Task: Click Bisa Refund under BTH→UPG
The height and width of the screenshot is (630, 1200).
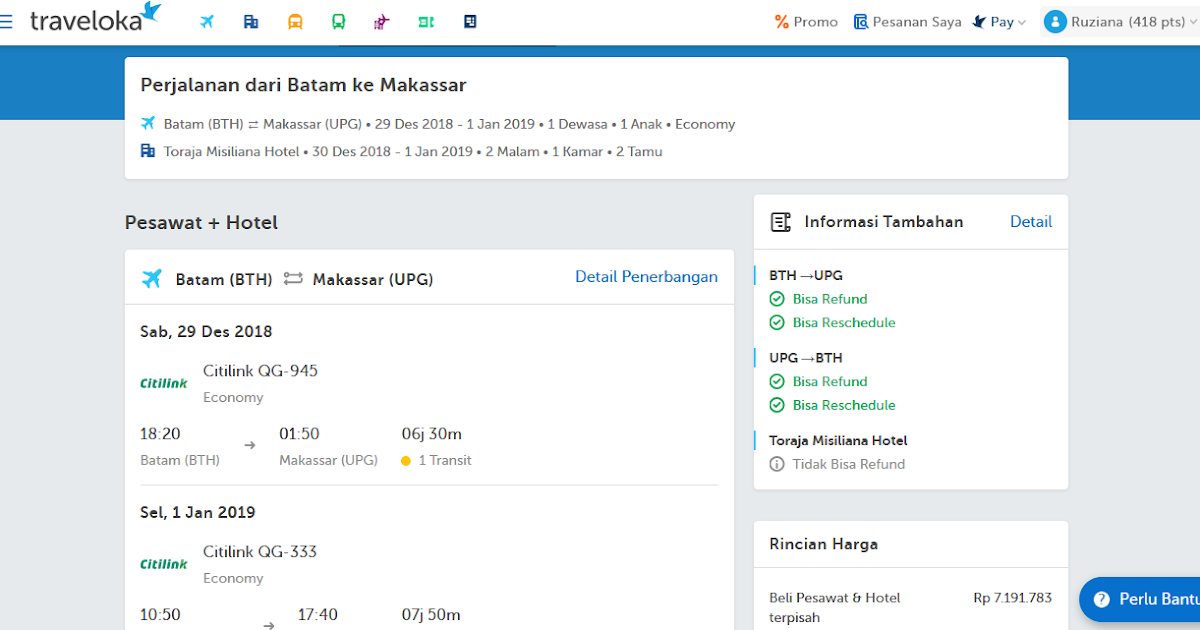Action: point(830,299)
